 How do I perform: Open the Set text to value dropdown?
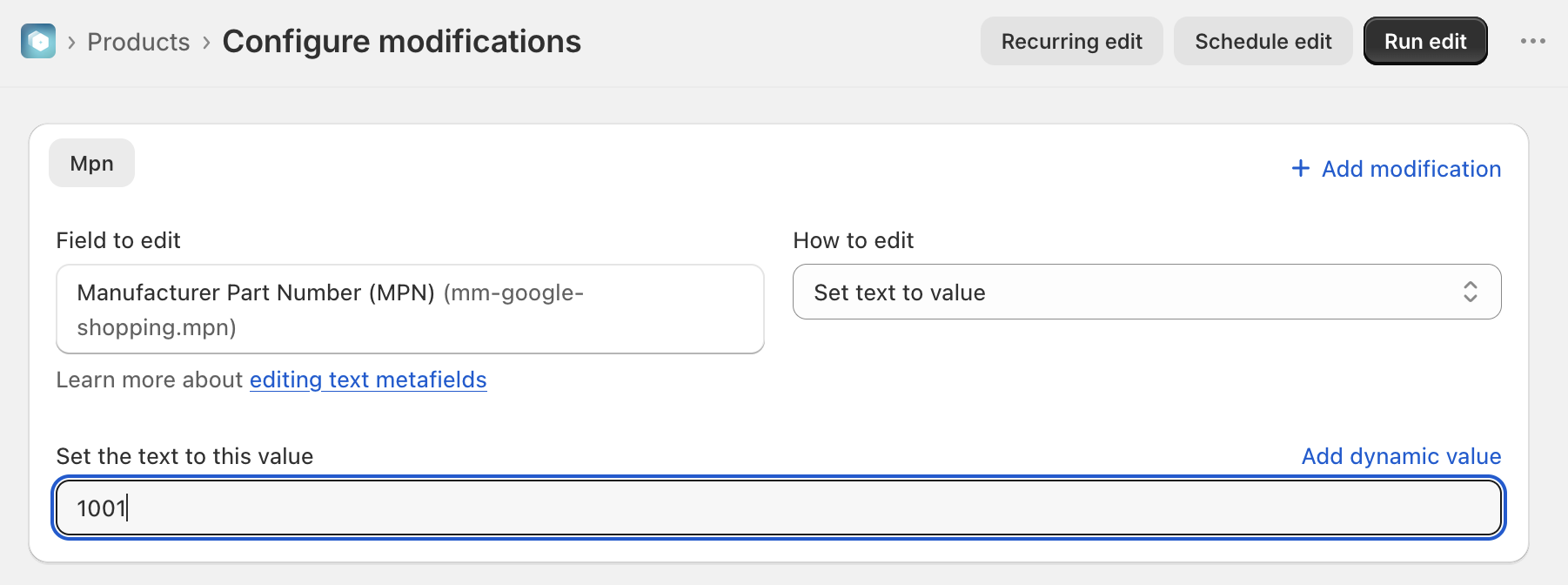tap(1147, 292)
